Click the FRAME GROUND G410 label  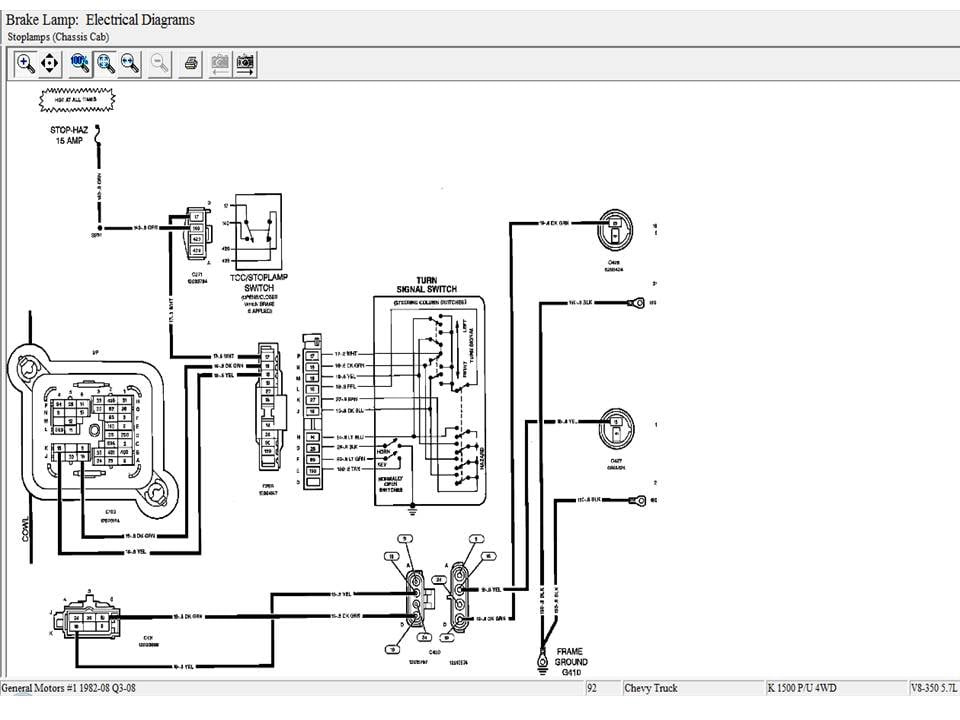point(571,662)
